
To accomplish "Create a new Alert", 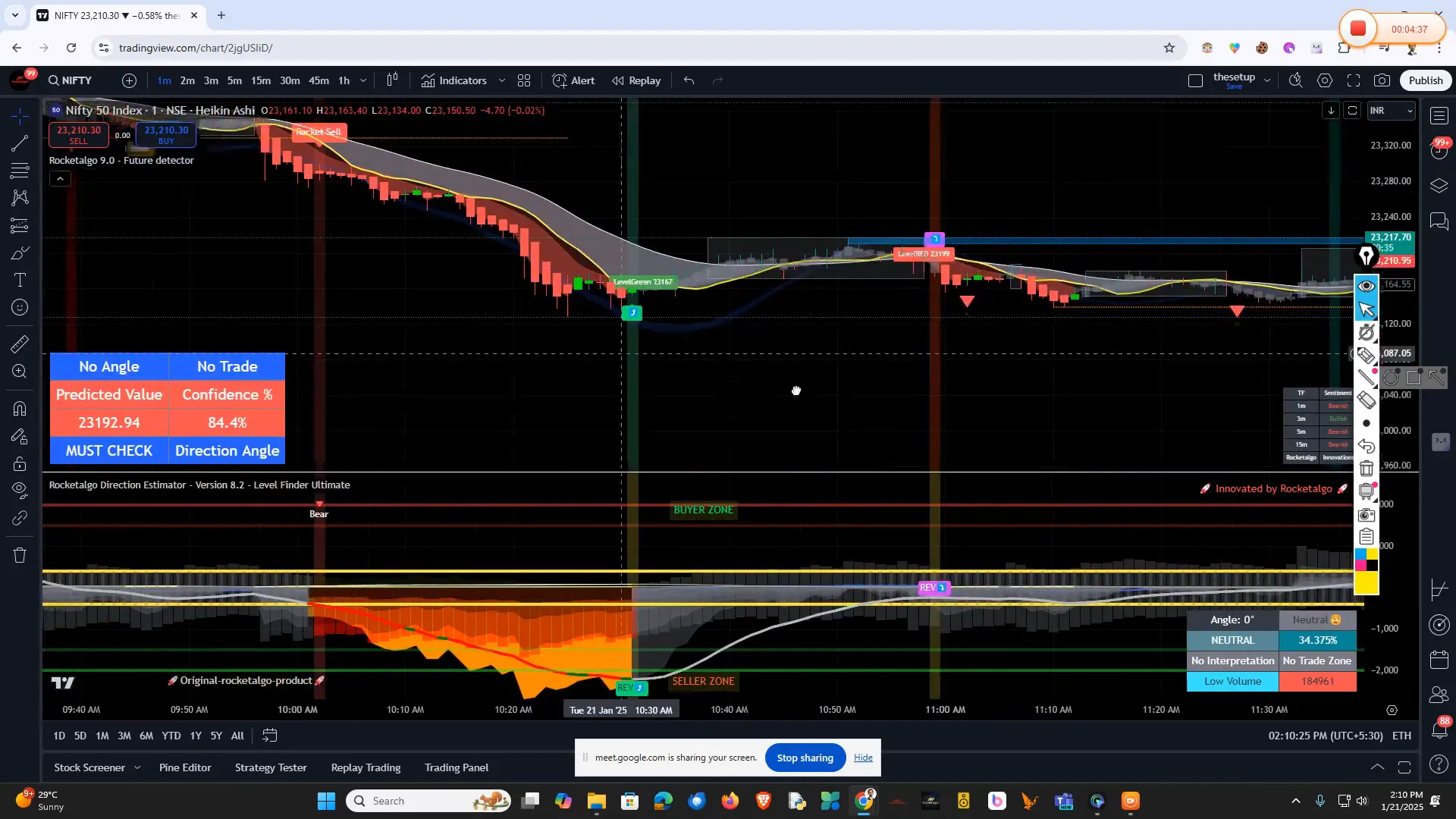I will pyautogui.click(x=573, y=80).
